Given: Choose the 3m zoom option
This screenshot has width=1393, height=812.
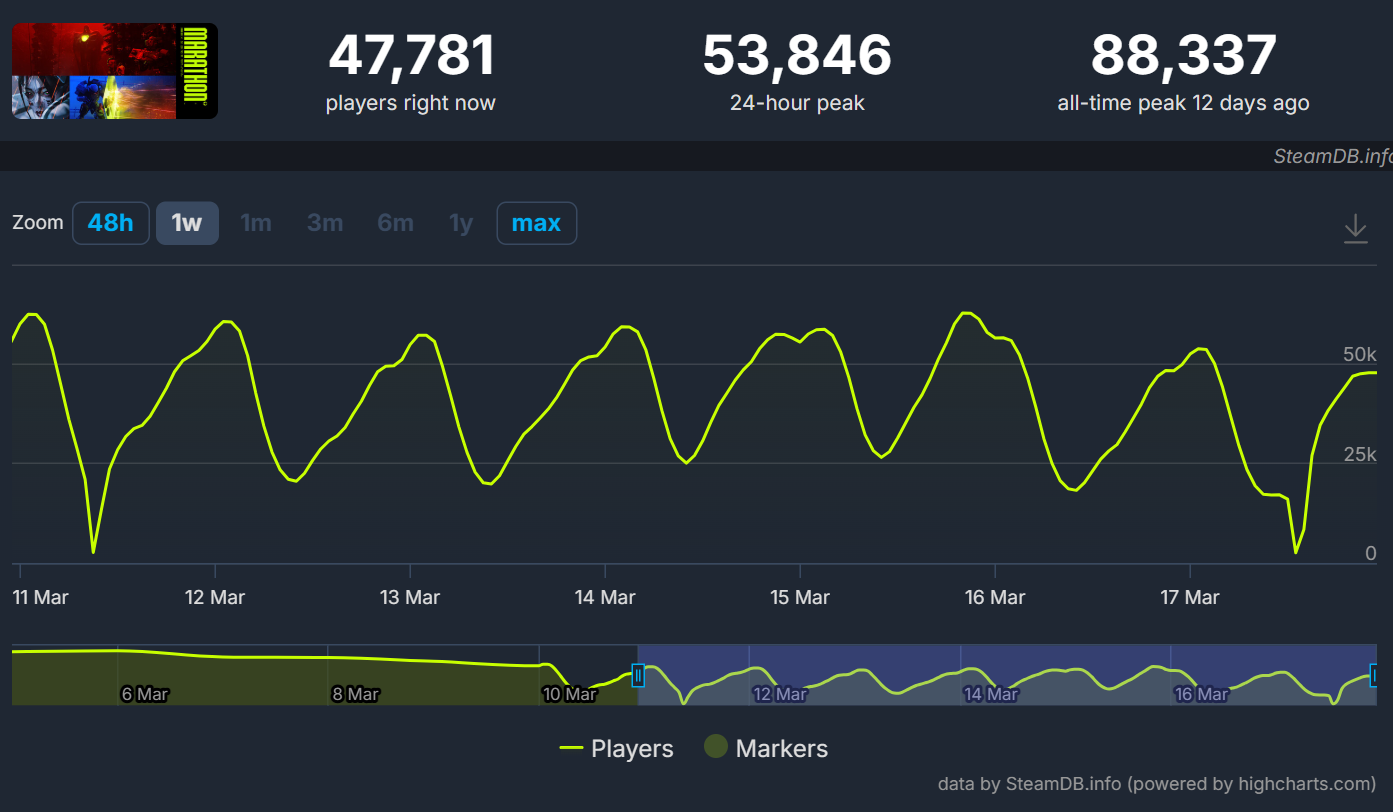Looking at the screenshot, I should coord(325,223).
